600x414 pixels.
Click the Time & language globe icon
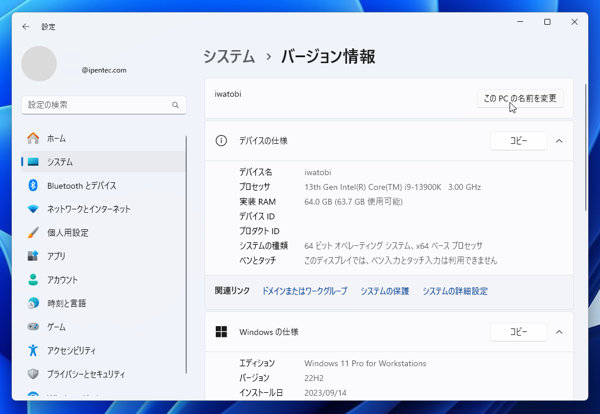33,303
